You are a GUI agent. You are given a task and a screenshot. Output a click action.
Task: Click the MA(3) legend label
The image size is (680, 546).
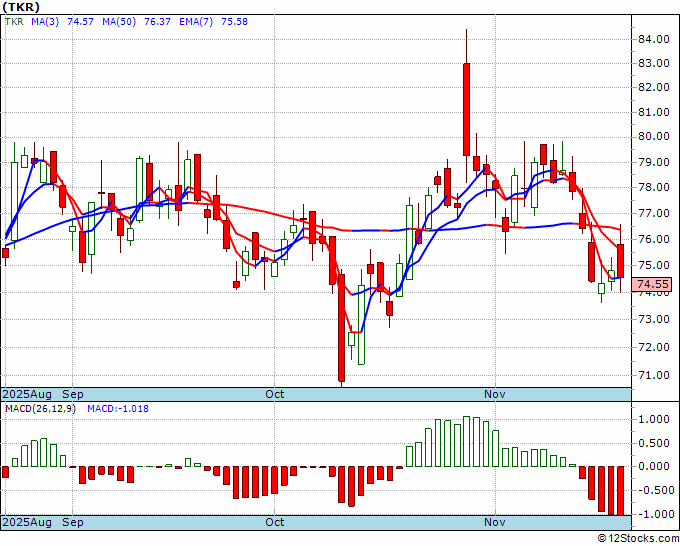click(x=45, y=22)
